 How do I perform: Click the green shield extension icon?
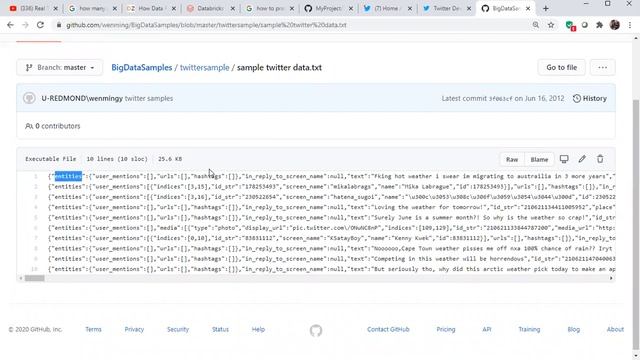point(570,25)
